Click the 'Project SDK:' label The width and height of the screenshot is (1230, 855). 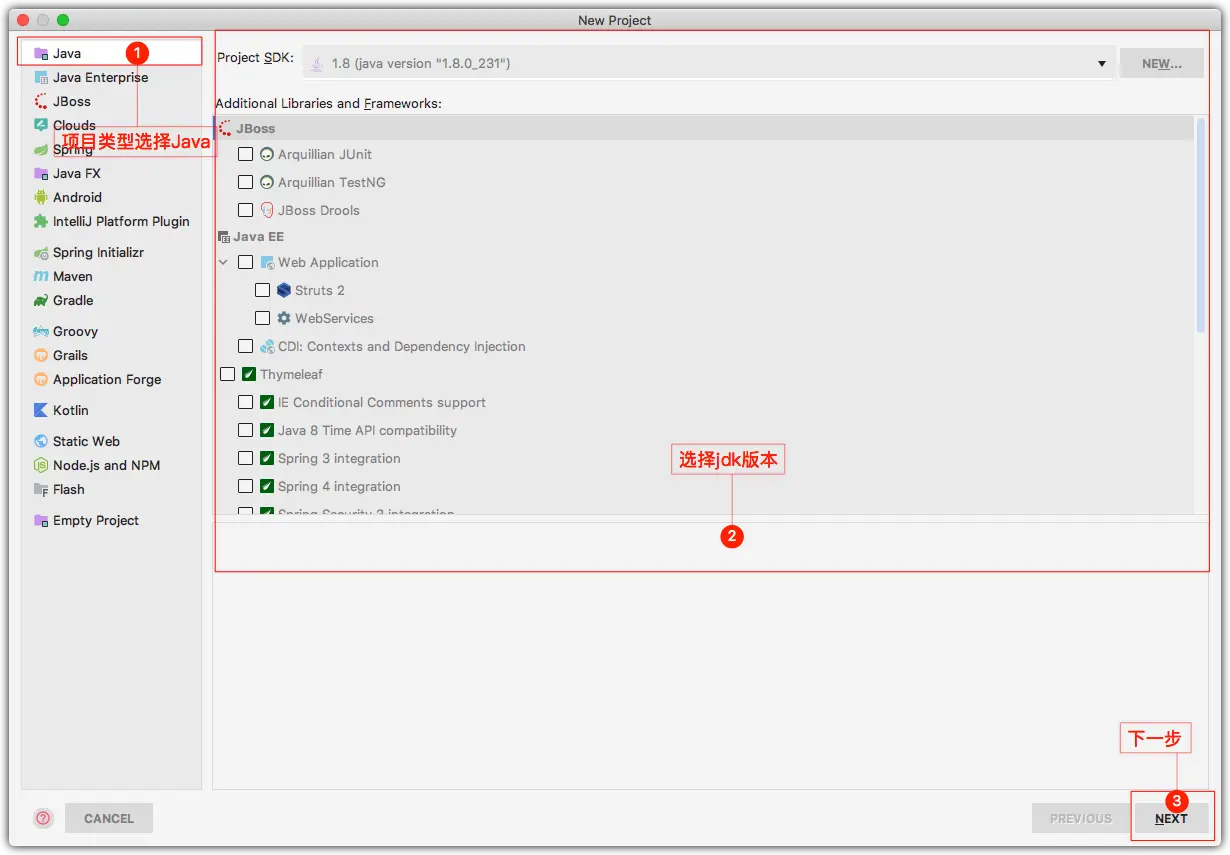point(256,58)
